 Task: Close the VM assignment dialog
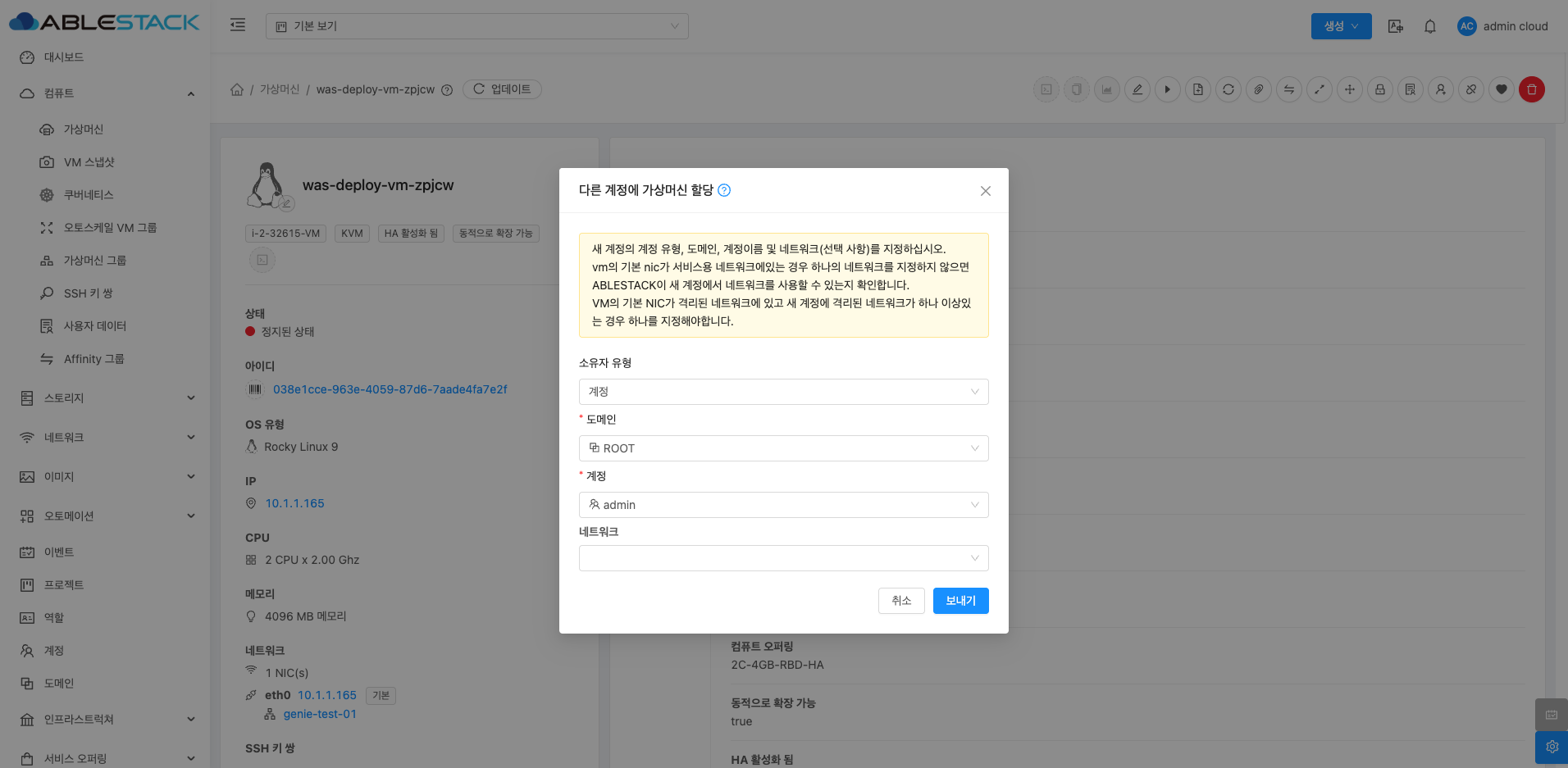[985, 191]
